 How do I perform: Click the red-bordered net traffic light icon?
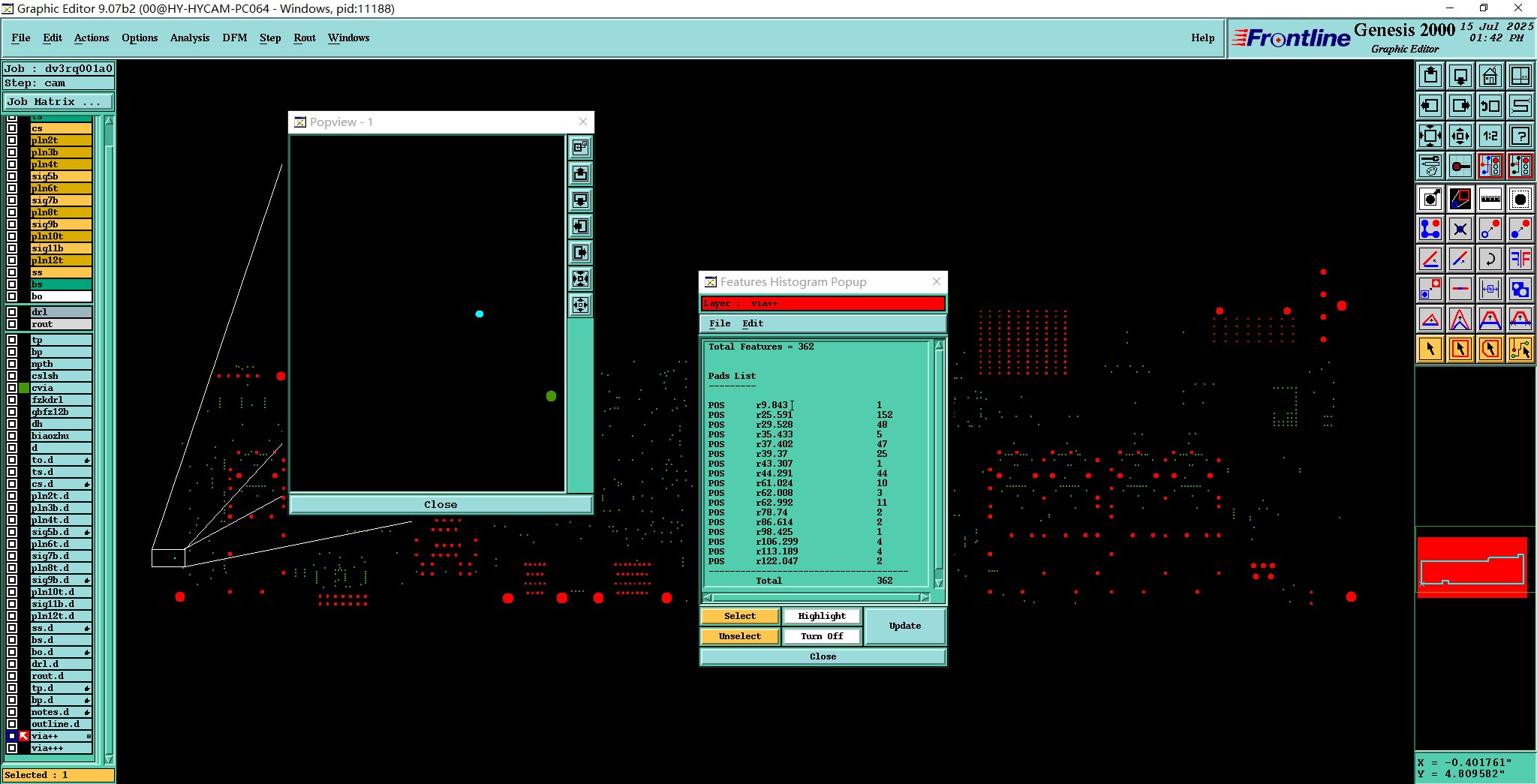(1490, 166)
